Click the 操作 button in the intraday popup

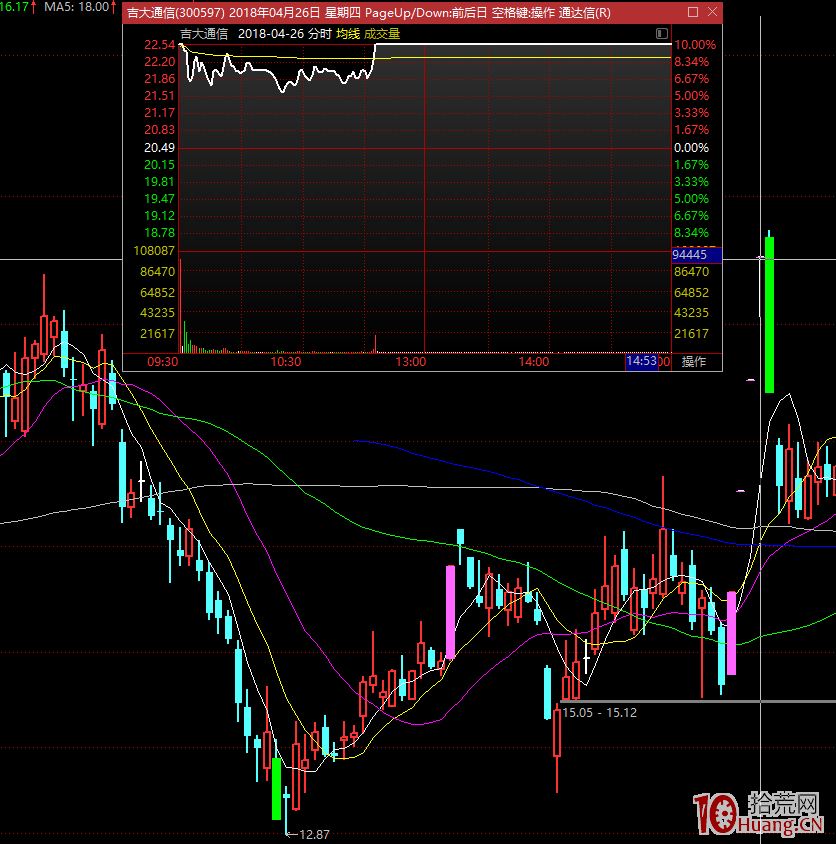pyautogui.click(x=693, y=362)
